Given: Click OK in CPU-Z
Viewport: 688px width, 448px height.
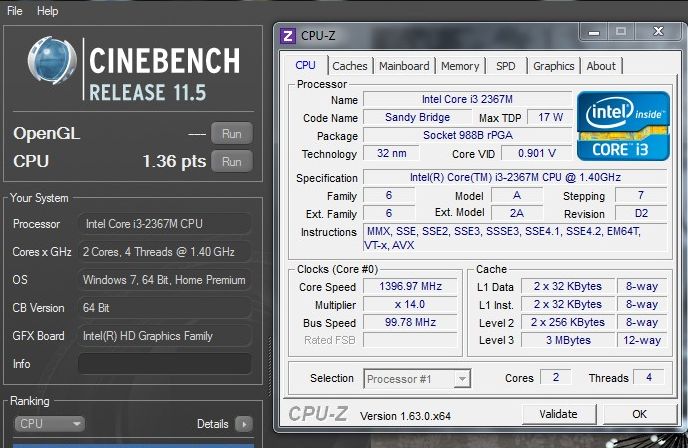Looking at the screenshot, I should [639, 414].
